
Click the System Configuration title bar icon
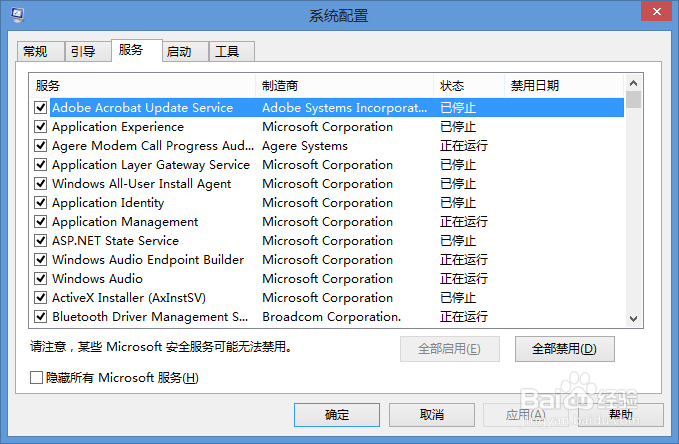tap(17, 15)
